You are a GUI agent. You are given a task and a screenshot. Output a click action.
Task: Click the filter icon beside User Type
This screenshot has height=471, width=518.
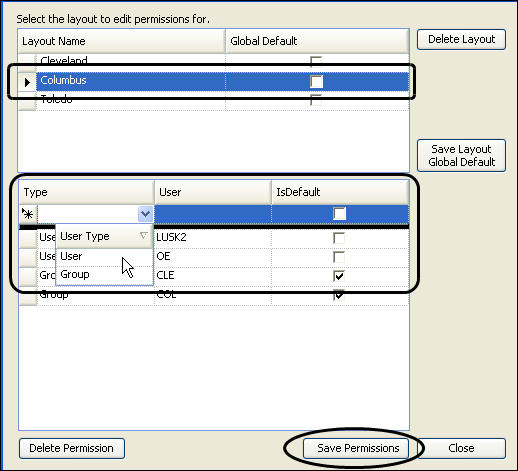pyautogui.click(x=144, y=236)
